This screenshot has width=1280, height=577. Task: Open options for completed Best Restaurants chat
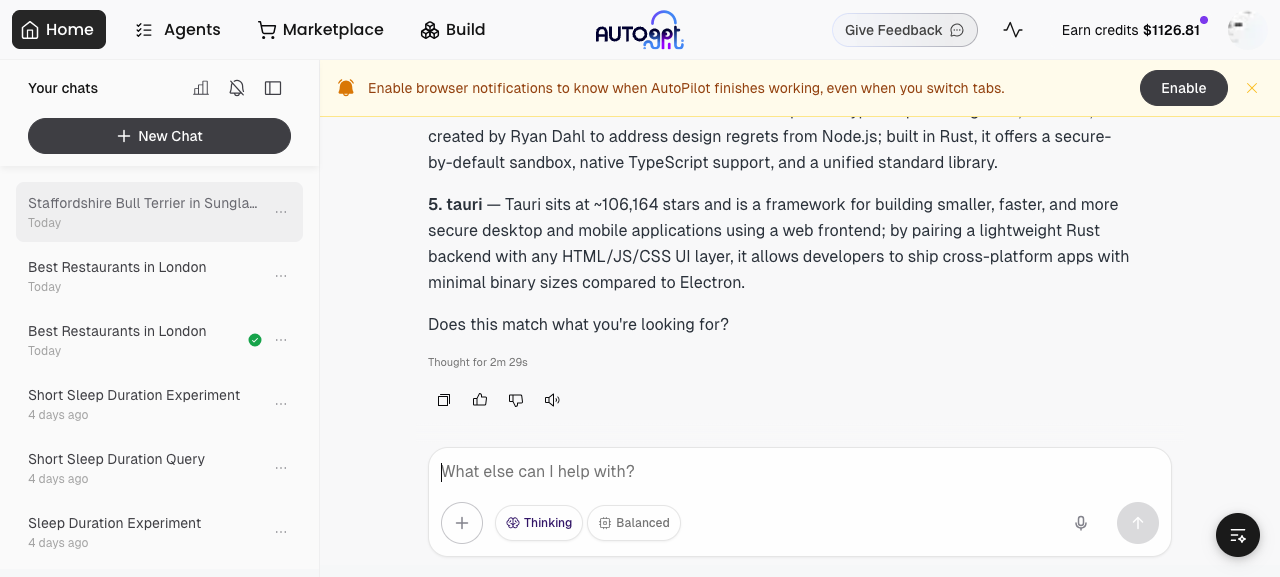pos(281,340)
